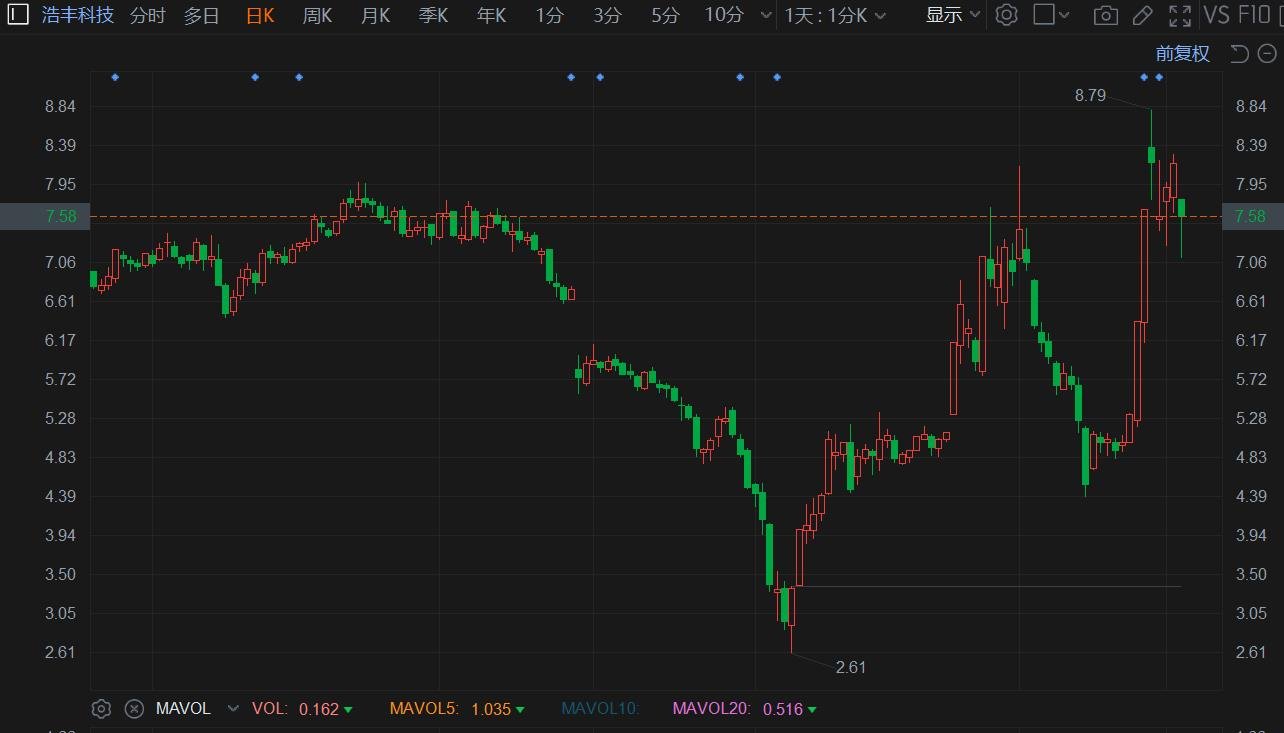Click the 前复权 adjustment link
This screenshot has width=1284, height=733.
click(x=1182, y=54)
